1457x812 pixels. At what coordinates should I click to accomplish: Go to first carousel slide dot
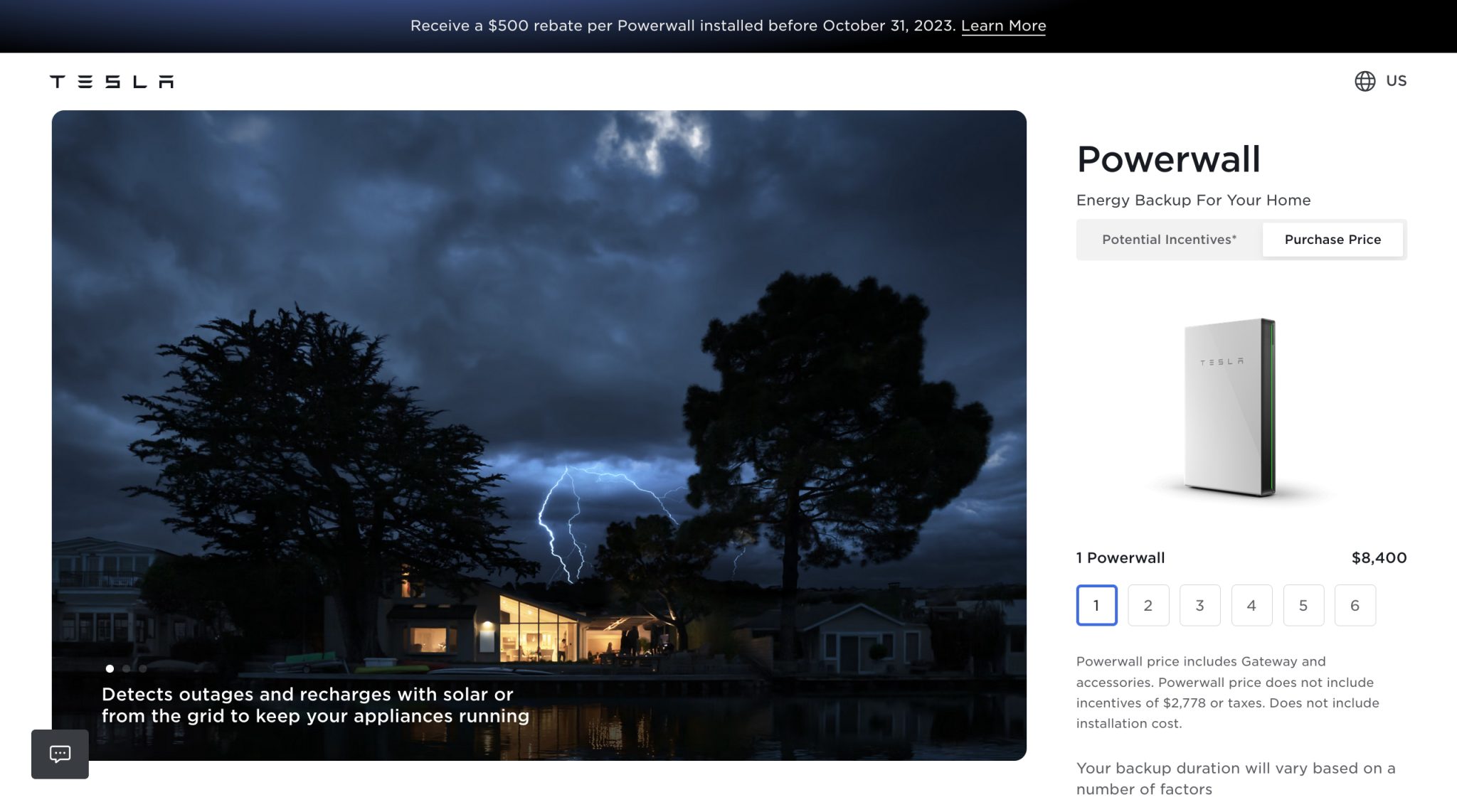[x=110, y=668]
